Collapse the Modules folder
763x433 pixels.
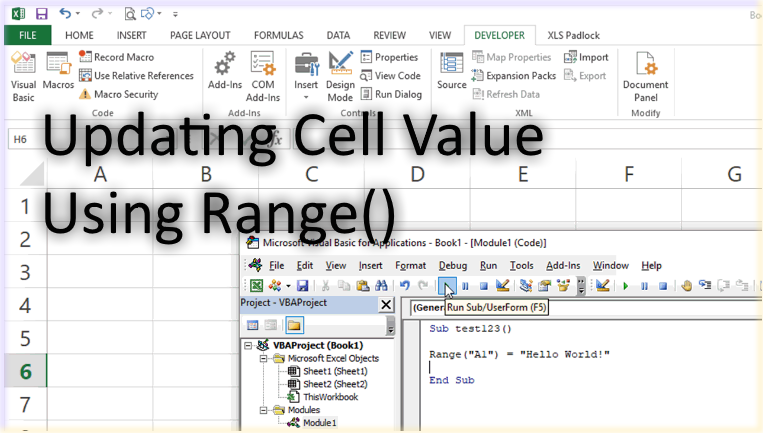263,410
